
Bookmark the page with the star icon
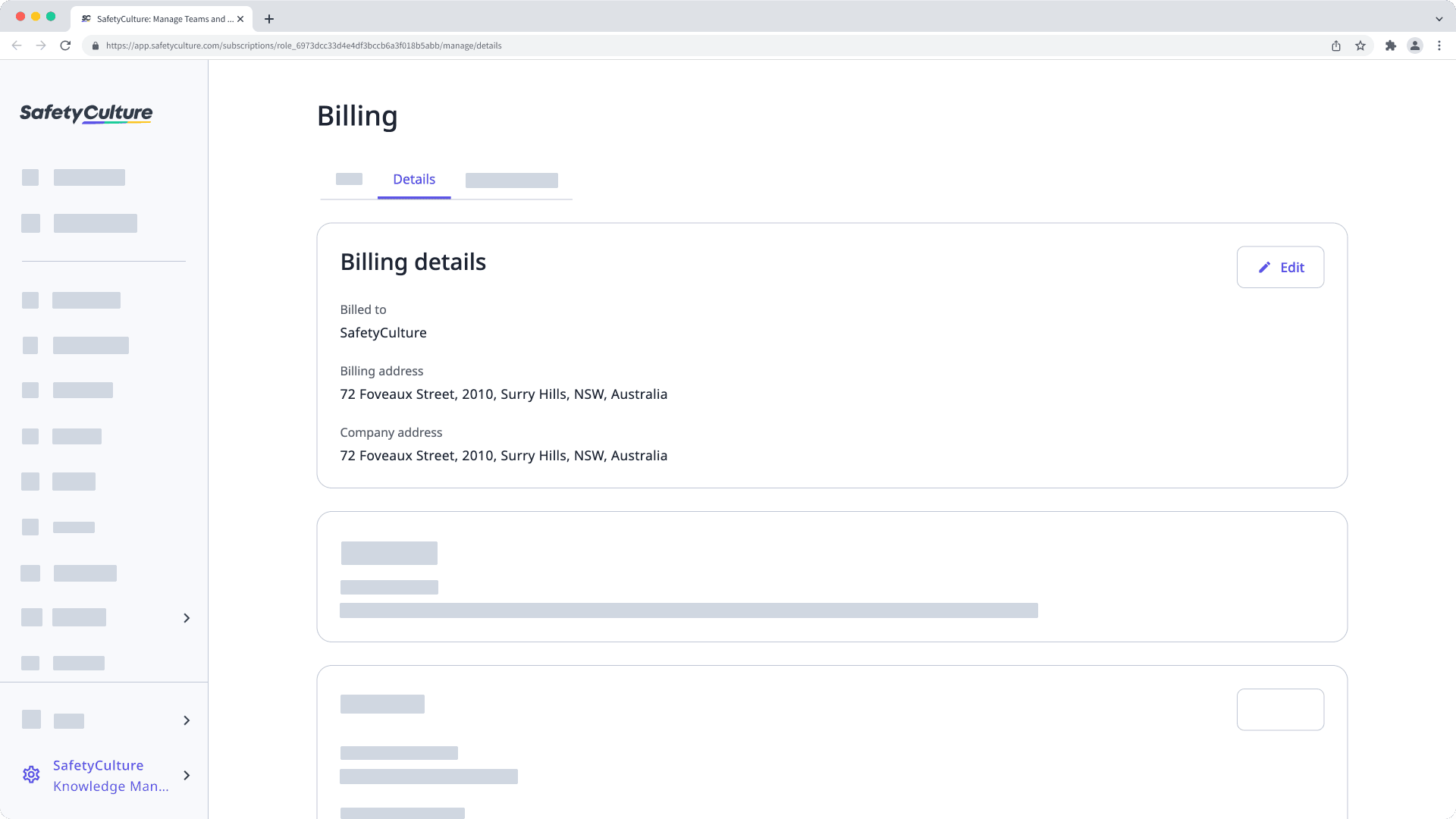pyautogui.click(x=1360, y=45)
